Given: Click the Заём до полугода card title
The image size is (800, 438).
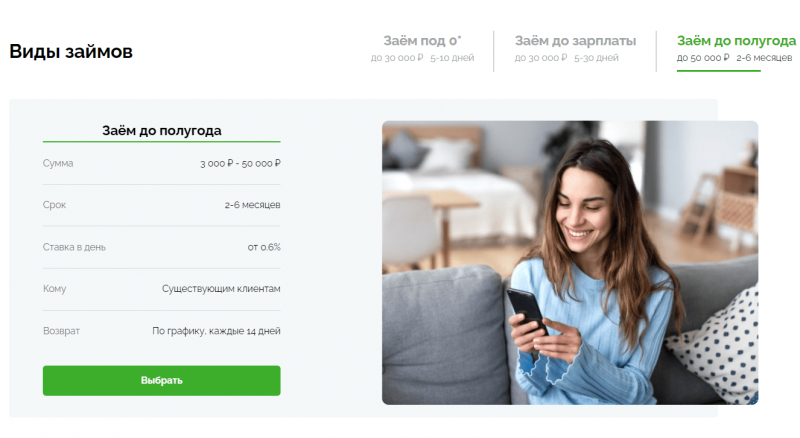Looking at the screenshot, I should pyautogui.click(x=162, y=131).
